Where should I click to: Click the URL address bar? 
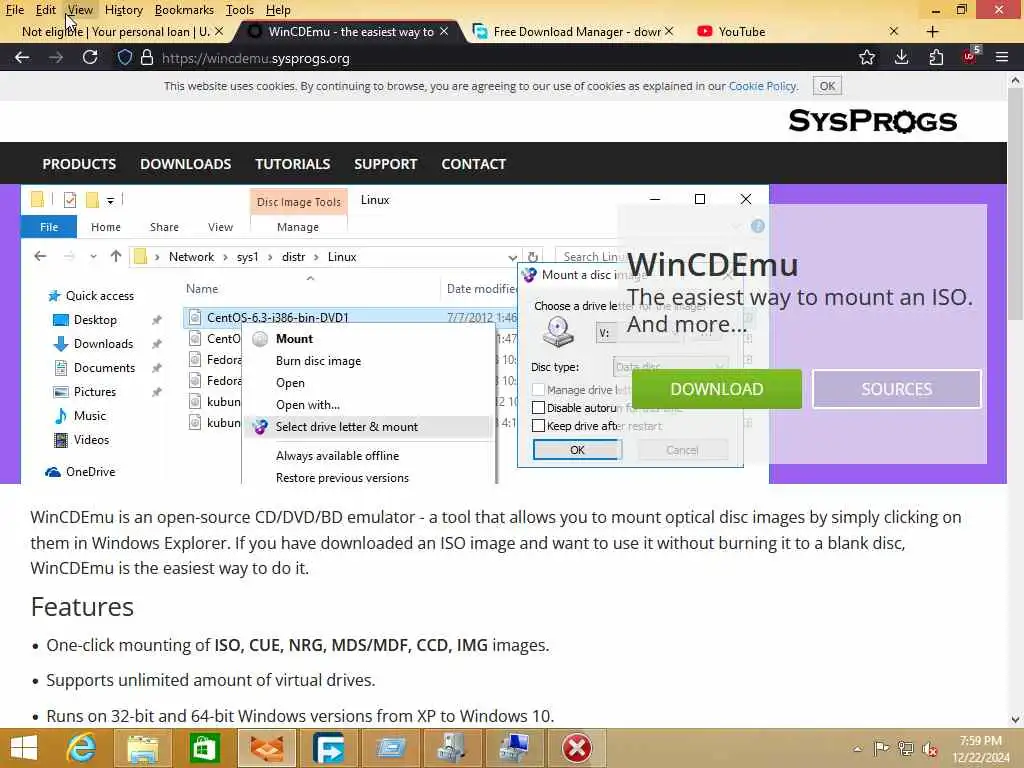[496, 58]
